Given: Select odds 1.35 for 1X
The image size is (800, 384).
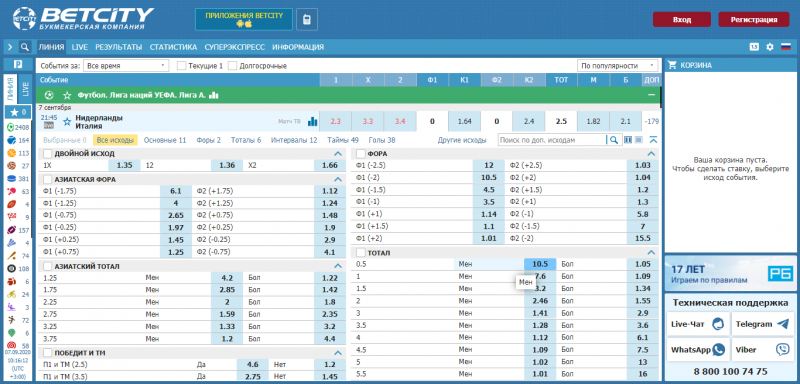Looking at the screenshot, I should point(124,165).
